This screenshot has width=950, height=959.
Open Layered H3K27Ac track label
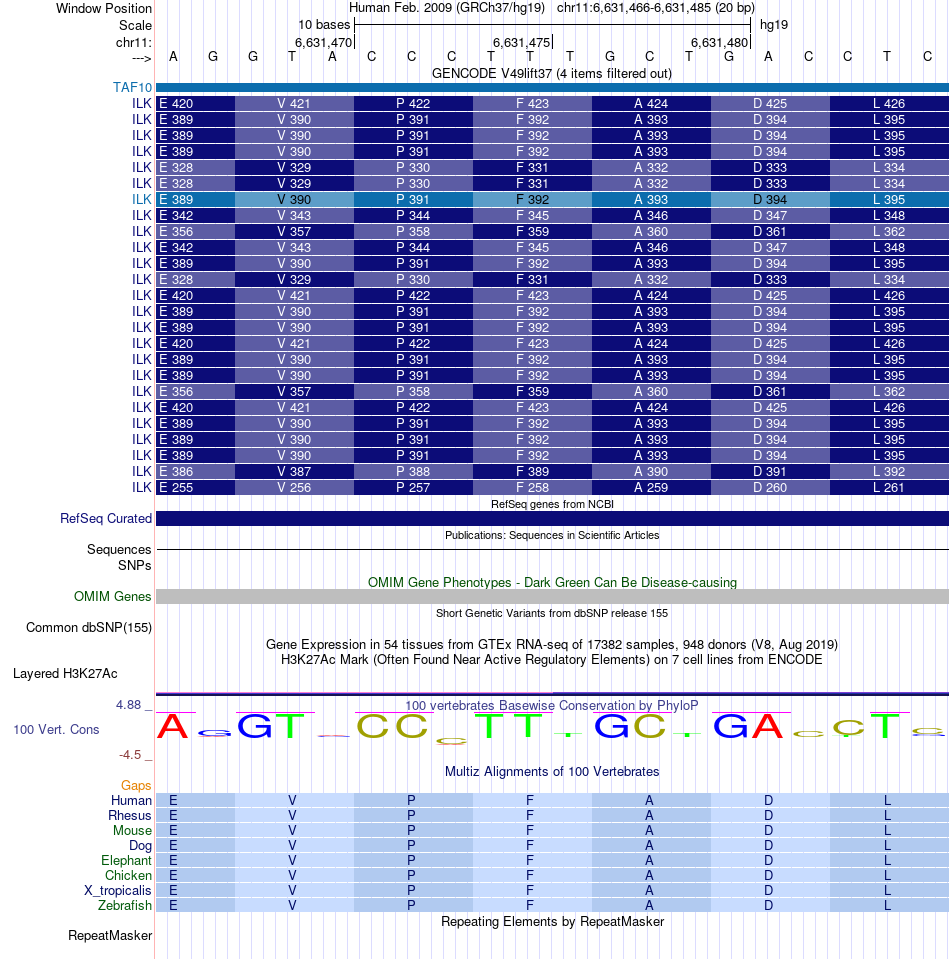[x=65, y=674]
